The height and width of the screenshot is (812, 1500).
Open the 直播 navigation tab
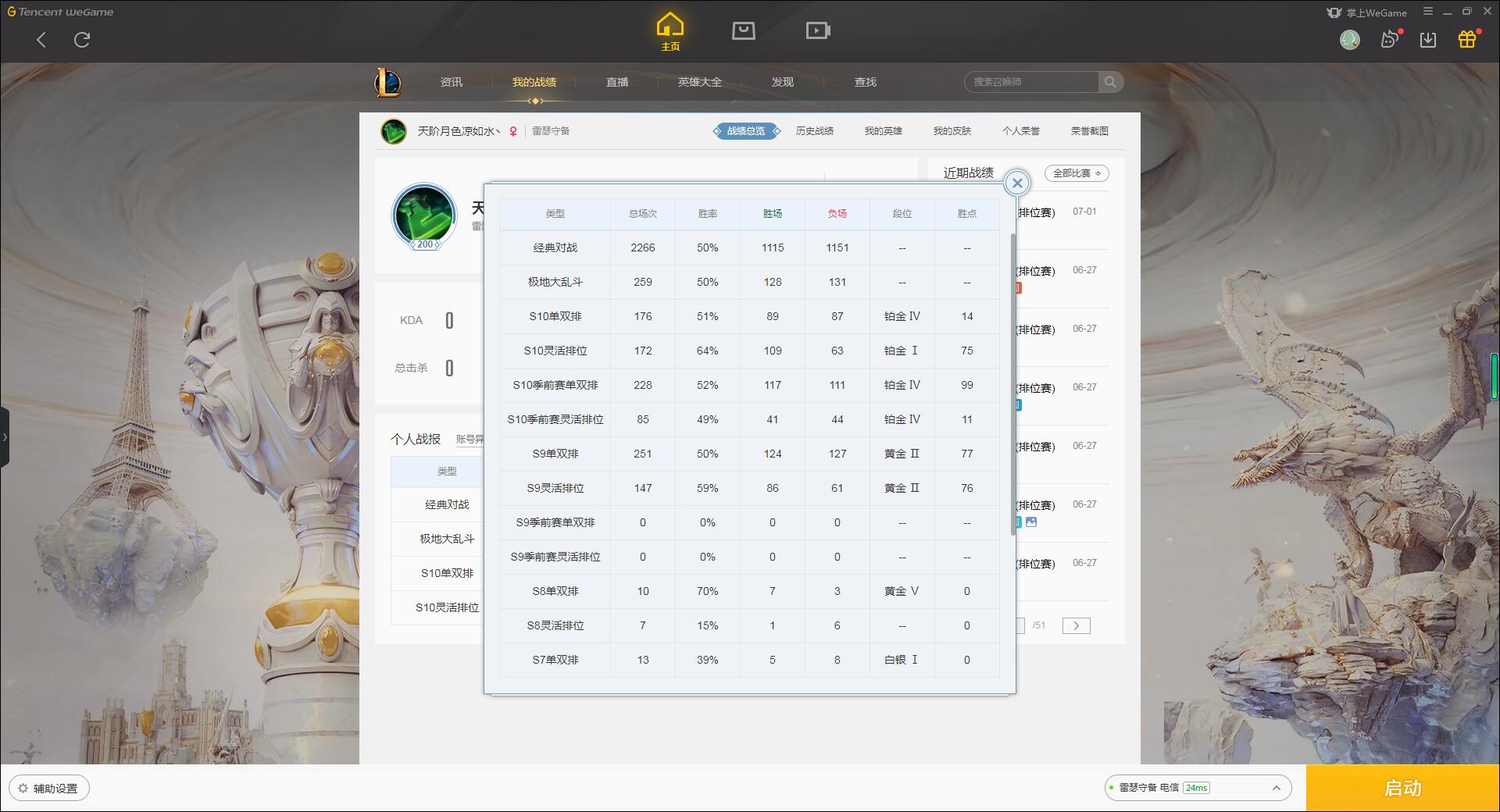pyautogui.click(x=617, y=82)
